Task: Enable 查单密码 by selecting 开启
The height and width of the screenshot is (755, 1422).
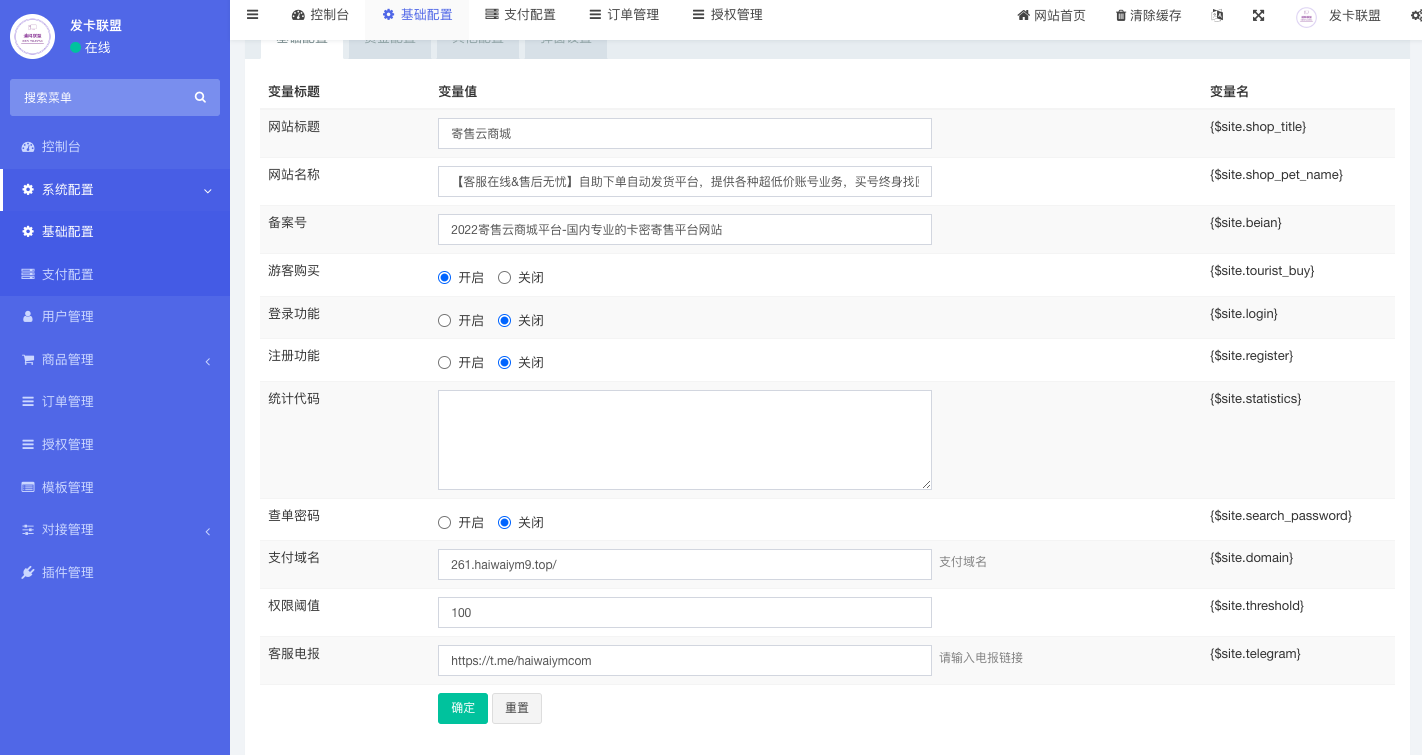Action: click(445, 523)
